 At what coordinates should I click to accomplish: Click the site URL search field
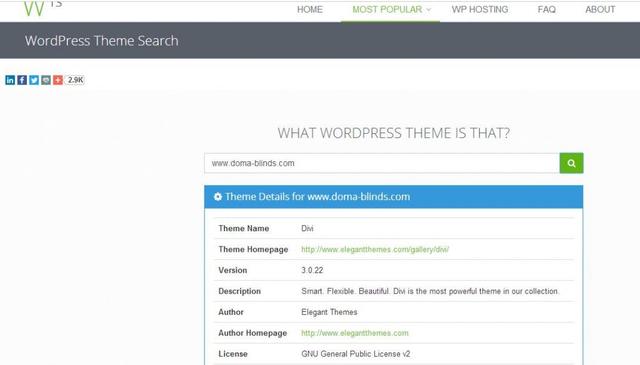click(x=382, y=163)
